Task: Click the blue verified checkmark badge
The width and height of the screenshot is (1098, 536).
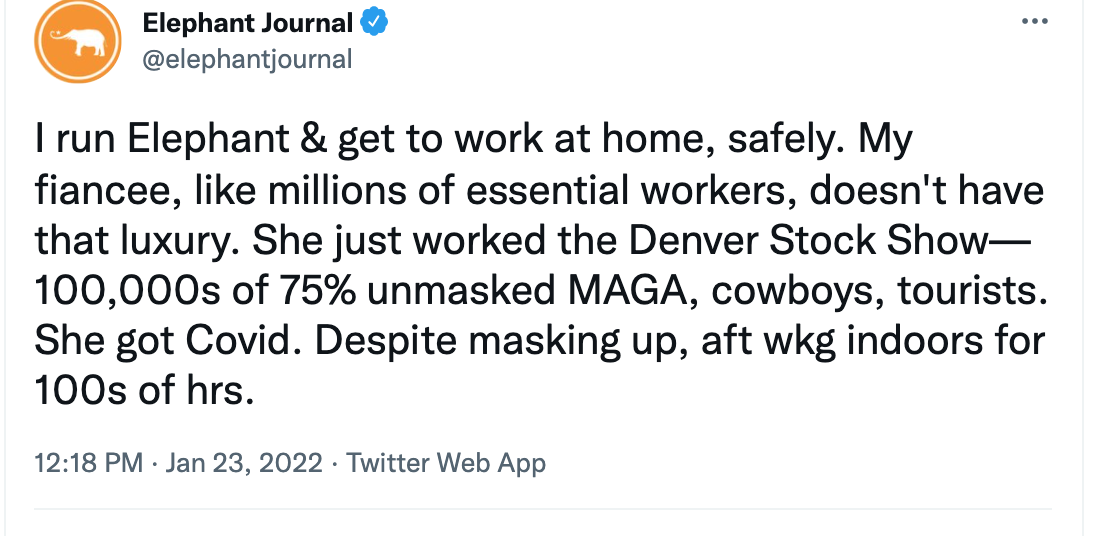Action: coord(374,23)
